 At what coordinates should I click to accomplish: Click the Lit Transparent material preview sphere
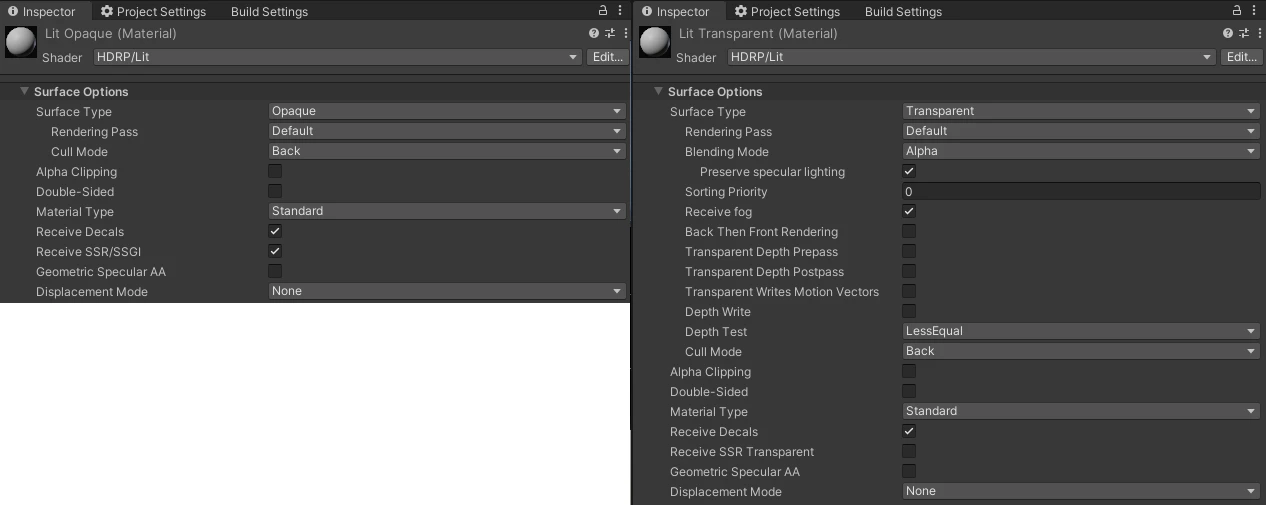(x=655, y=42)
